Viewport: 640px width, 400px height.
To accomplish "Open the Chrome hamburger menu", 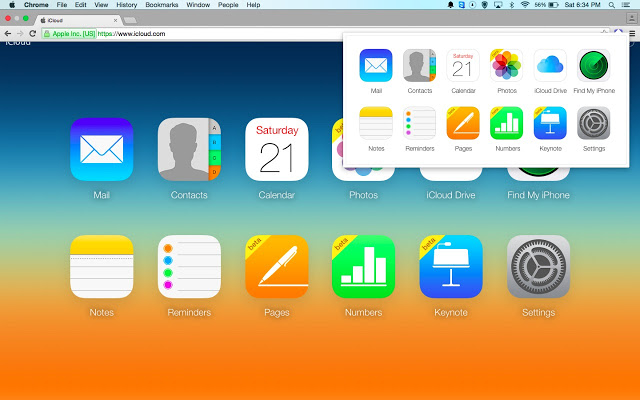I will [x=632, y=33].
